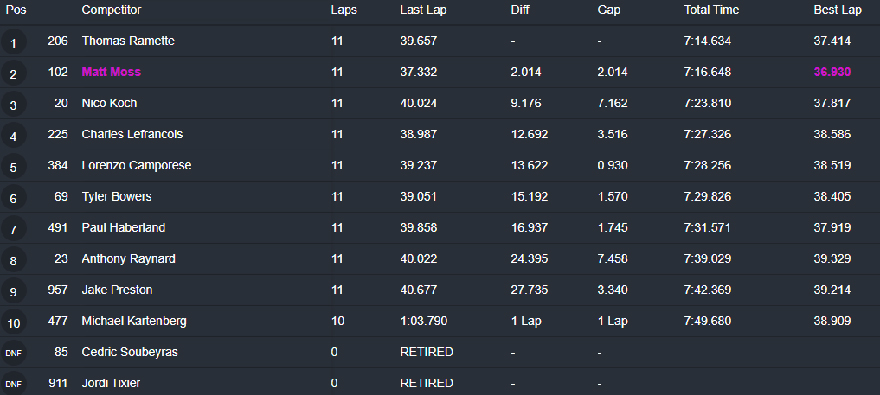880x395 pixels.
Task: Select position circle 9 for Jake Preston
Action: pos(13,291)
